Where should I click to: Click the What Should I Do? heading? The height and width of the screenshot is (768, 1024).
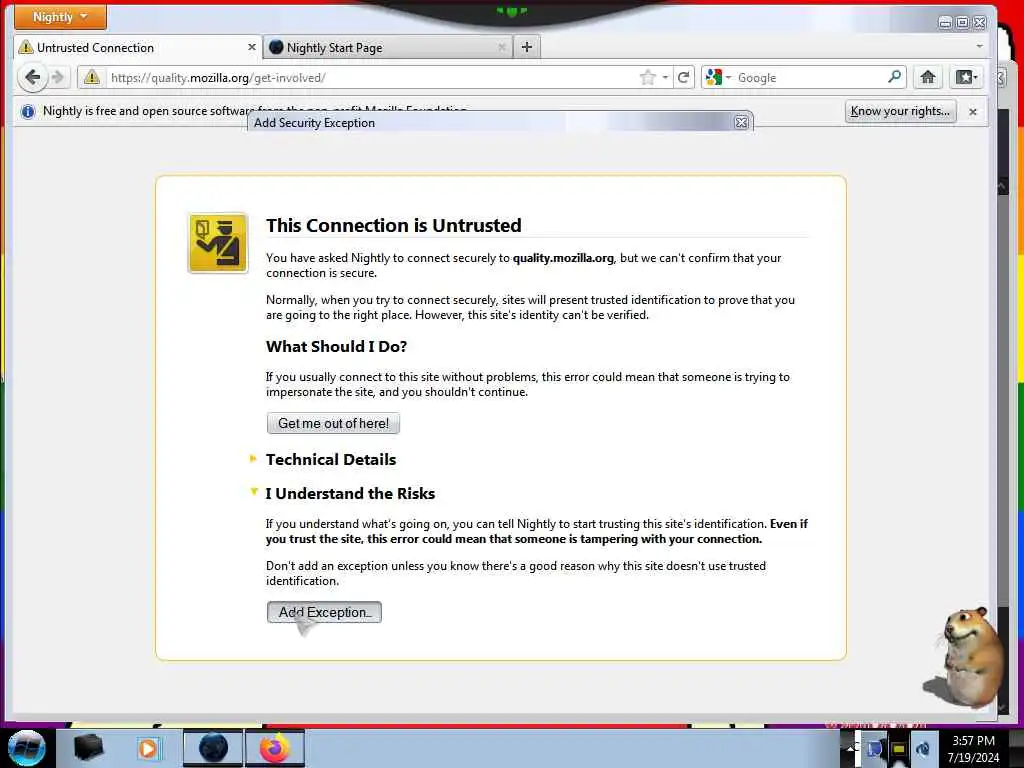tap(336, 346)
